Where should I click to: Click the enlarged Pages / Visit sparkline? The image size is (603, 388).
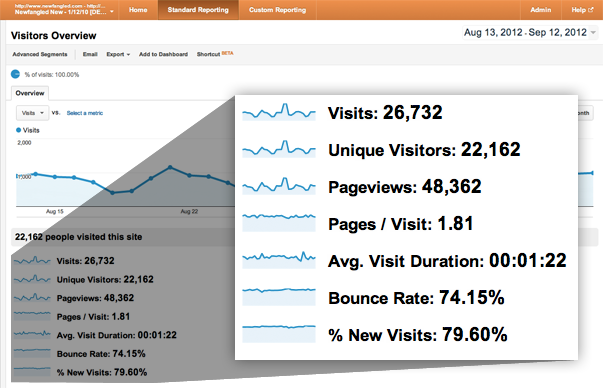pyautogui.click(x=279, y=223)
